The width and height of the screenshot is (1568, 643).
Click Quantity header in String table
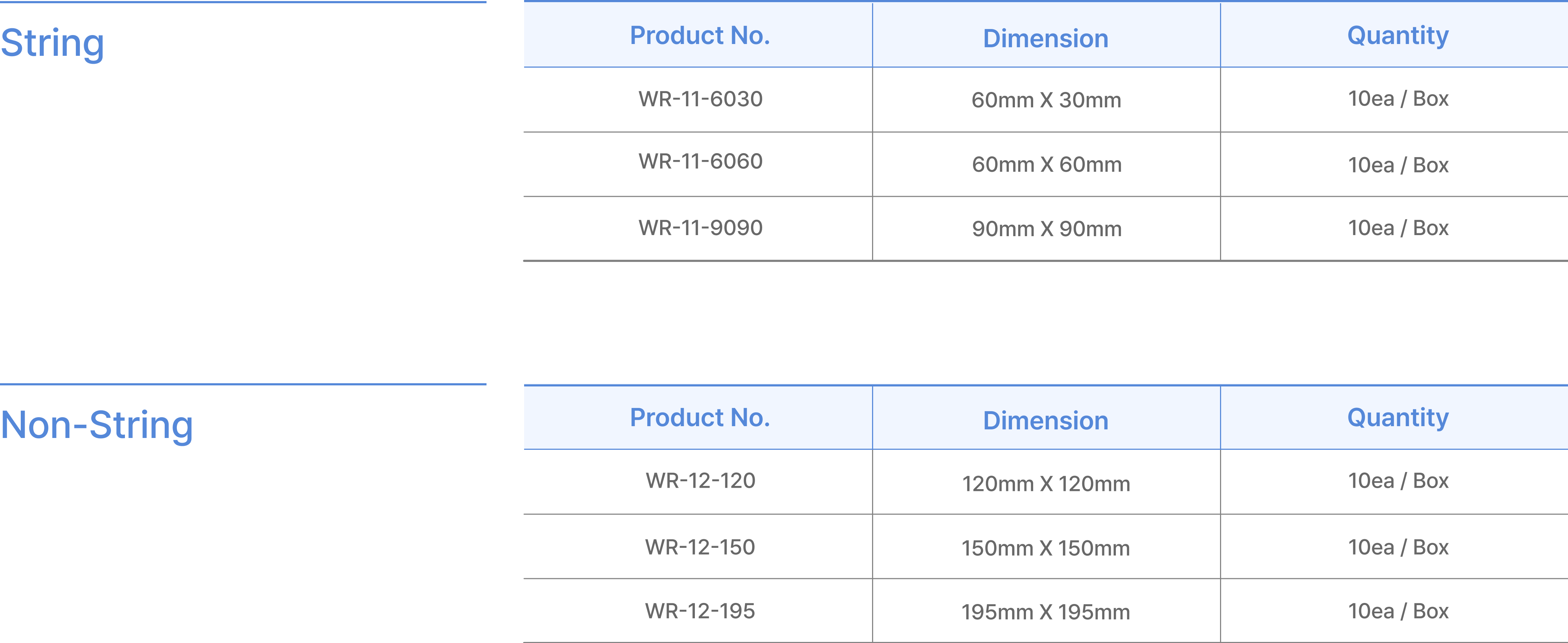point(1398,36)
